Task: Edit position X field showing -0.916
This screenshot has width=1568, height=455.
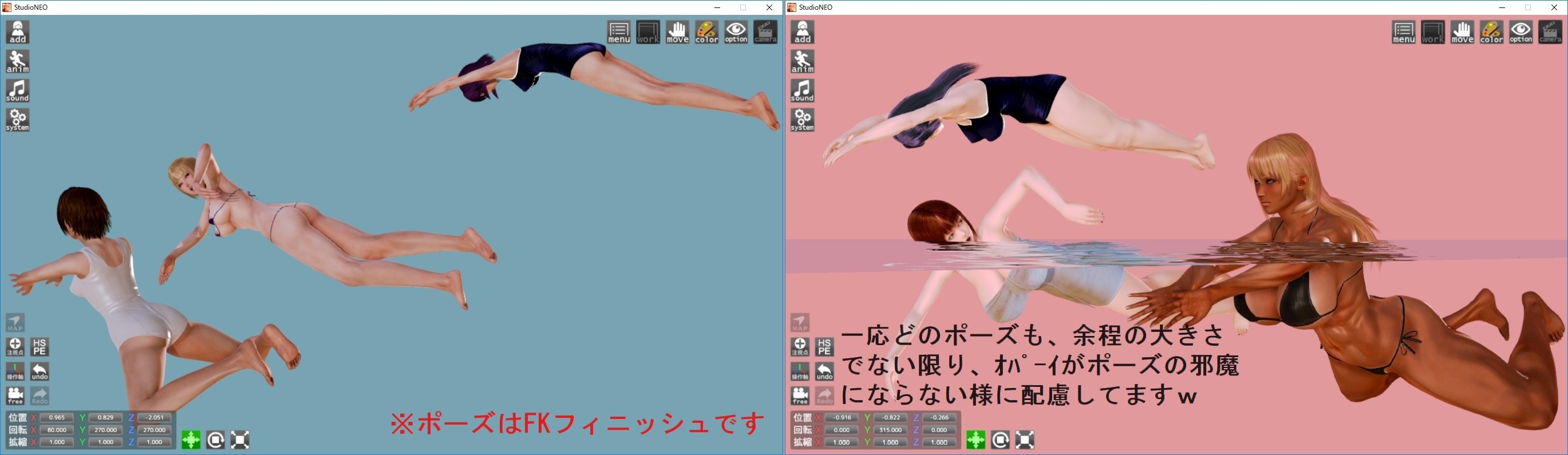Action: [841, 417]
